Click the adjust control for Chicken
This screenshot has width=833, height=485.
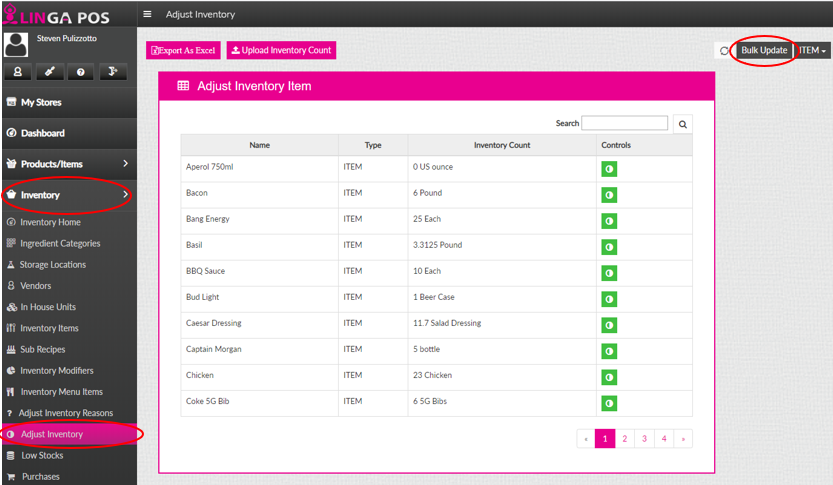tap(609, 377)
